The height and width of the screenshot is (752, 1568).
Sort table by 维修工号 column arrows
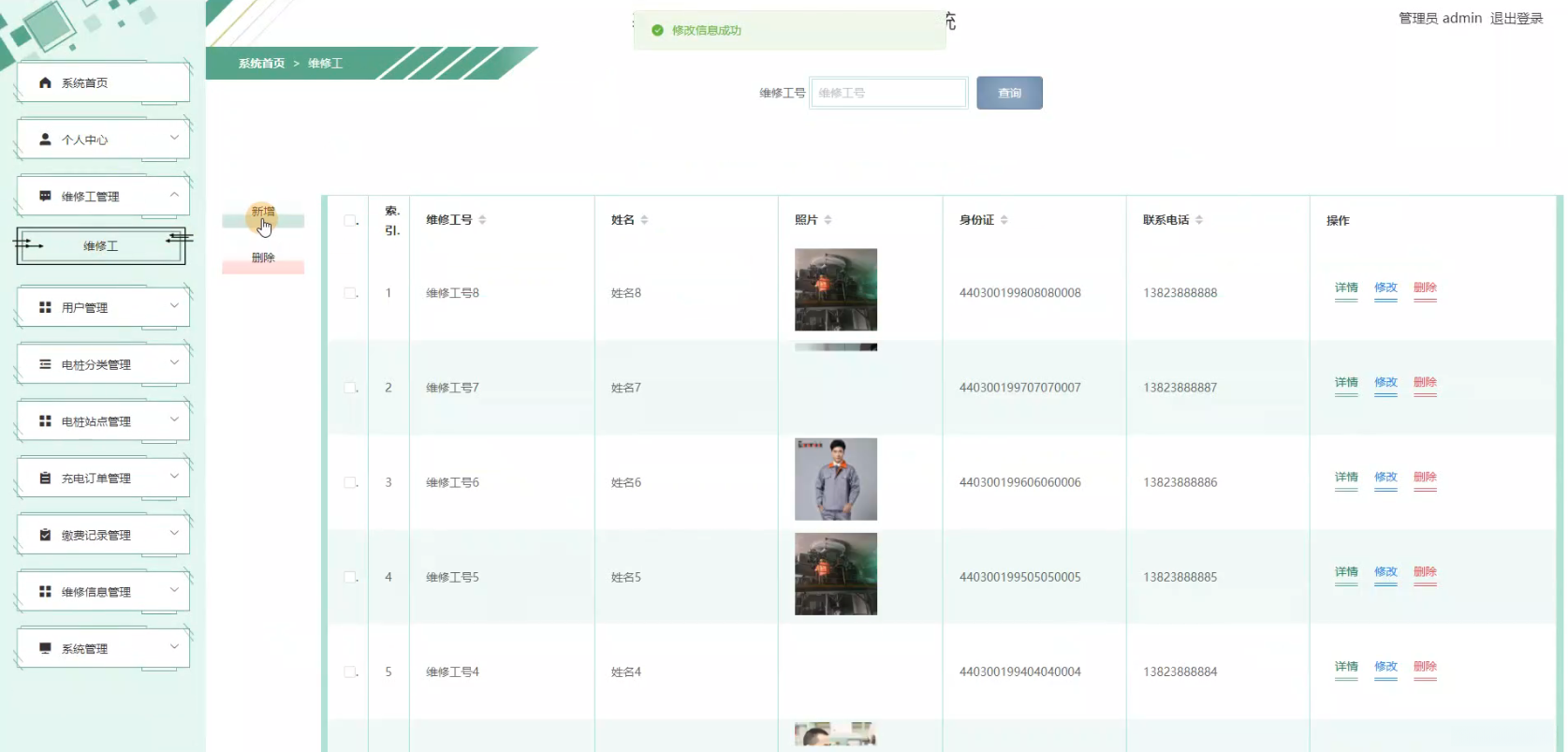[x=482, y=220]
